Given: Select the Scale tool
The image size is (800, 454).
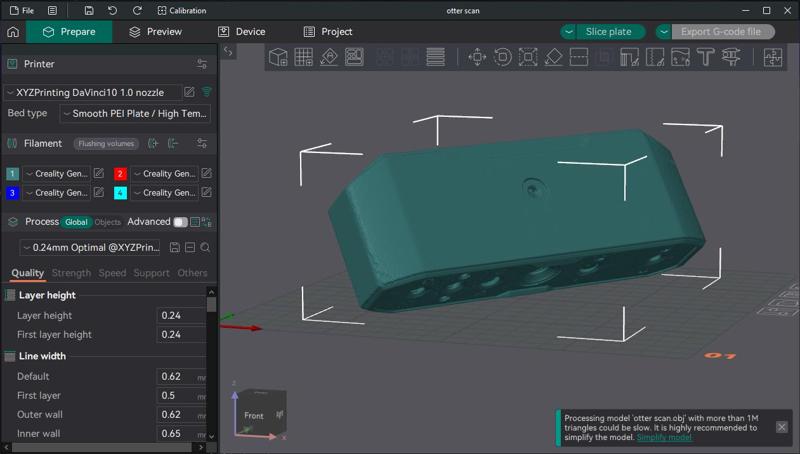Looking at the screenshot, I should click(x=529, y=57).
